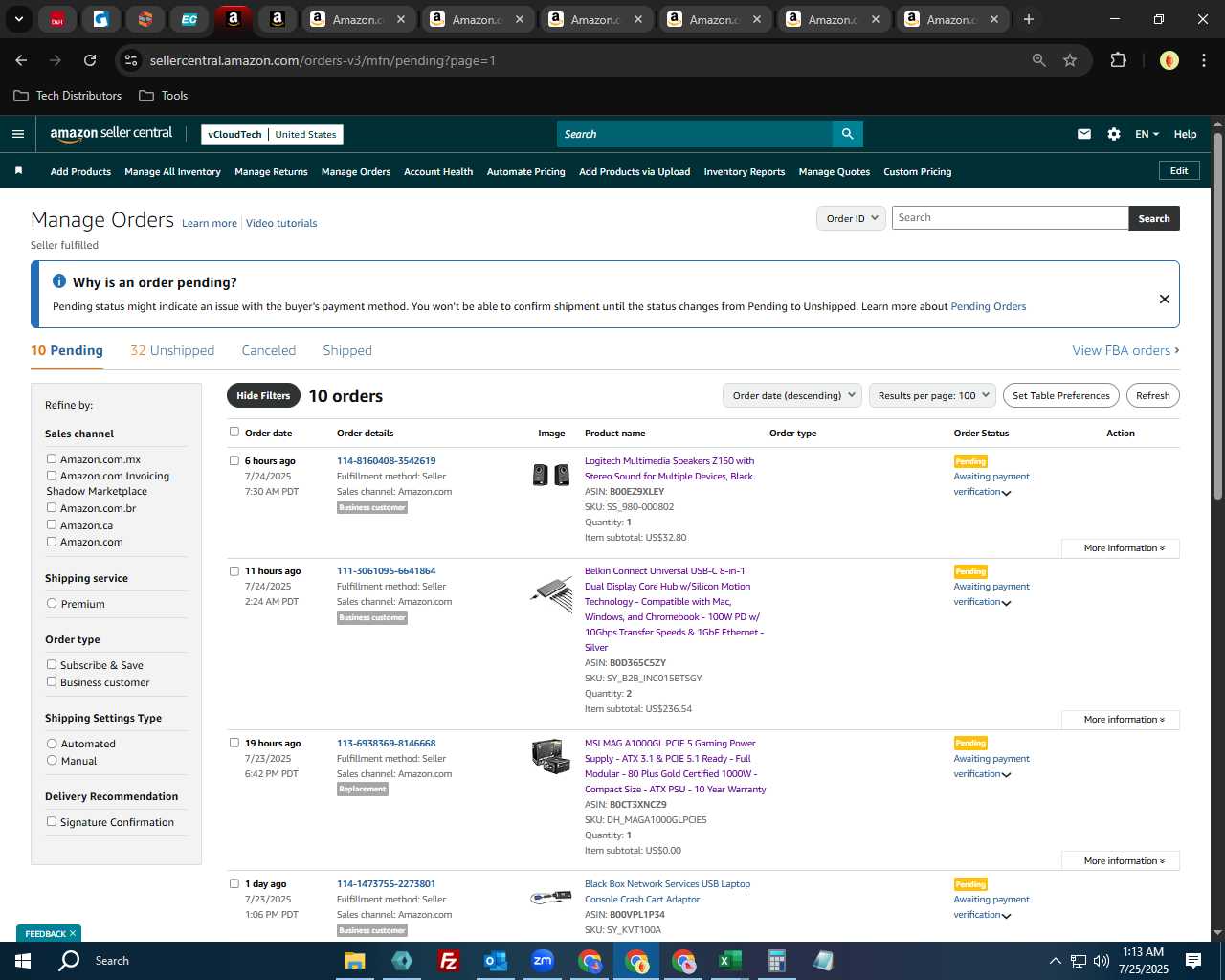The width and height of the screenshot is (1225, 980).
Task: Change the Results per page dropdown
Action: (933, 395)
